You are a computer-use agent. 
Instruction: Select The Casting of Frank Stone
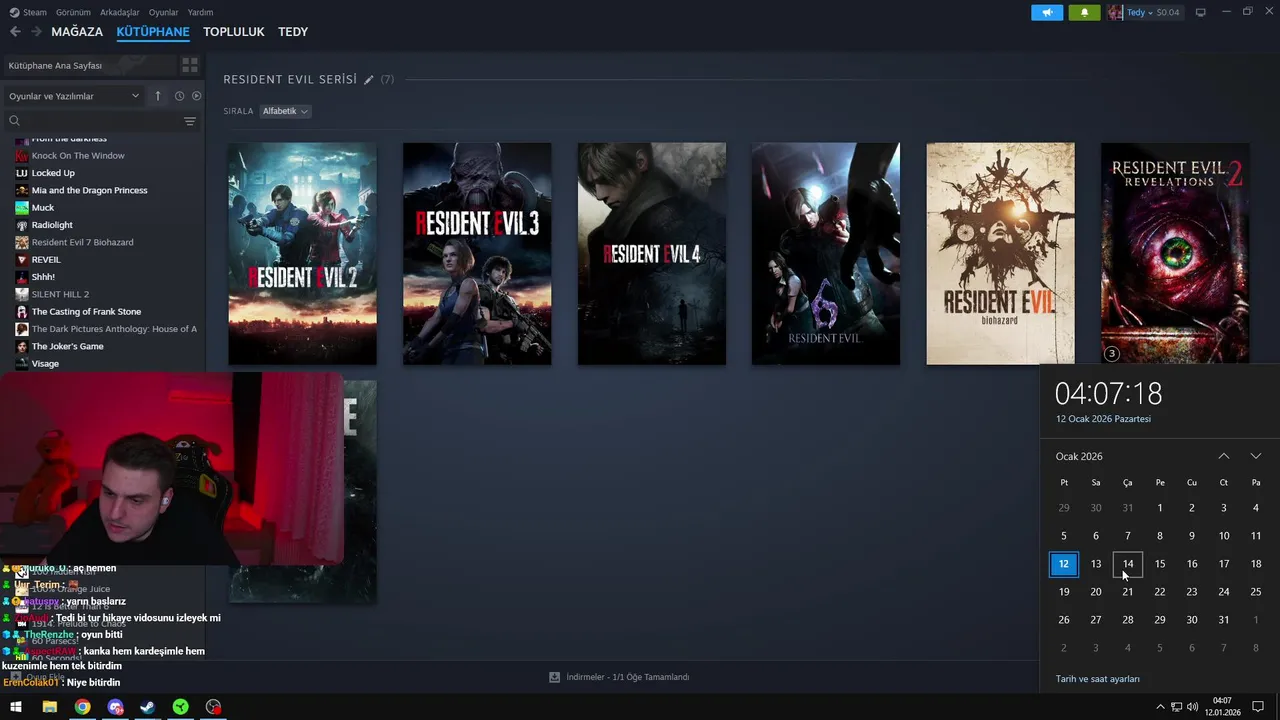tap(86, 311)
